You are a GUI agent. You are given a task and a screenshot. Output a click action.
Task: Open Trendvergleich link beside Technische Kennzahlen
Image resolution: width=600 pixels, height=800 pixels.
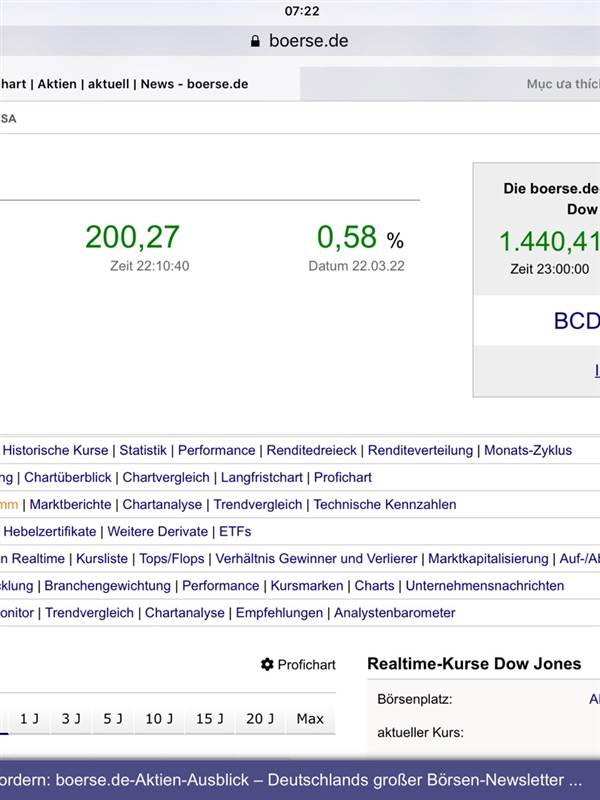coord(258,505)
